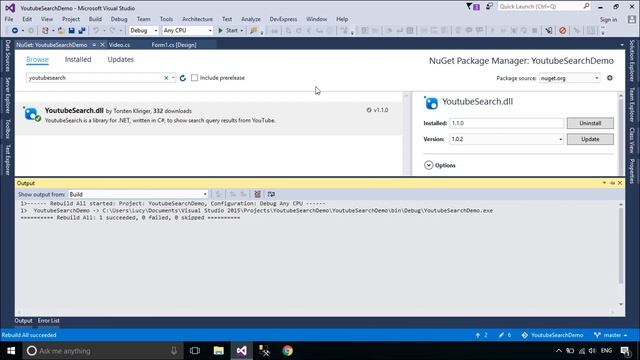Open the Debug configuration dropdown

(x=144, y=31)
